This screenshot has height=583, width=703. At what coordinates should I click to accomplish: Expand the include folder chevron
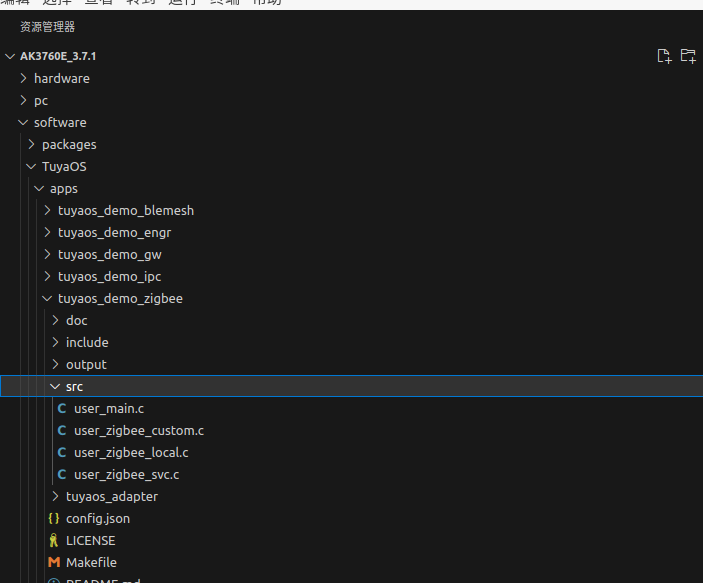[x=56, y=342]
